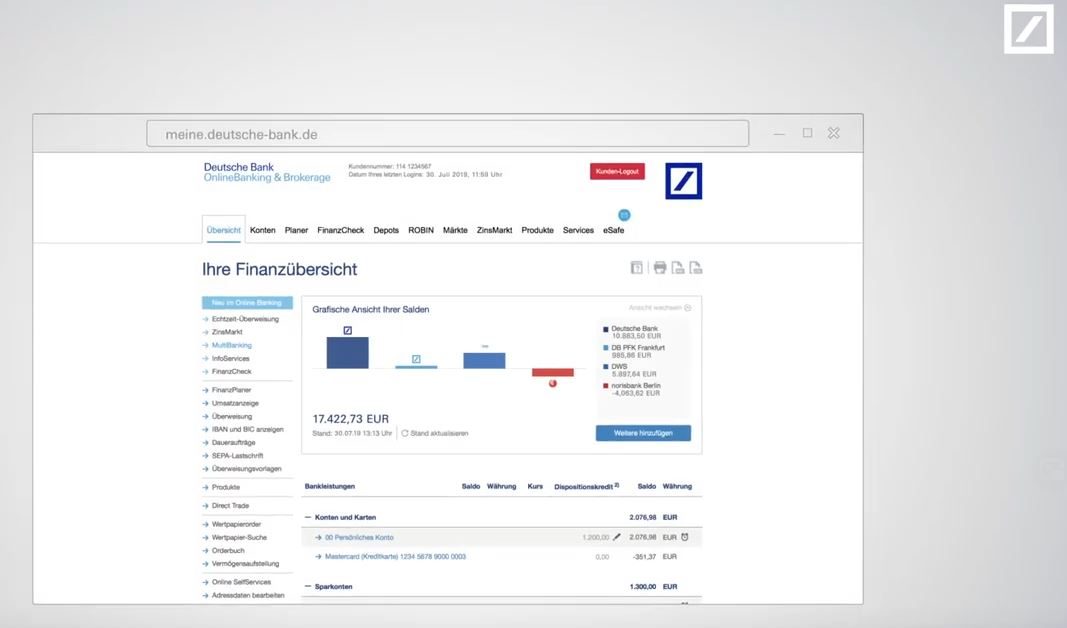This screenshot has height=628, width=1067.
Task: Open the FinanzPlaner sidebar link
Action: click(x=231, y=390)
